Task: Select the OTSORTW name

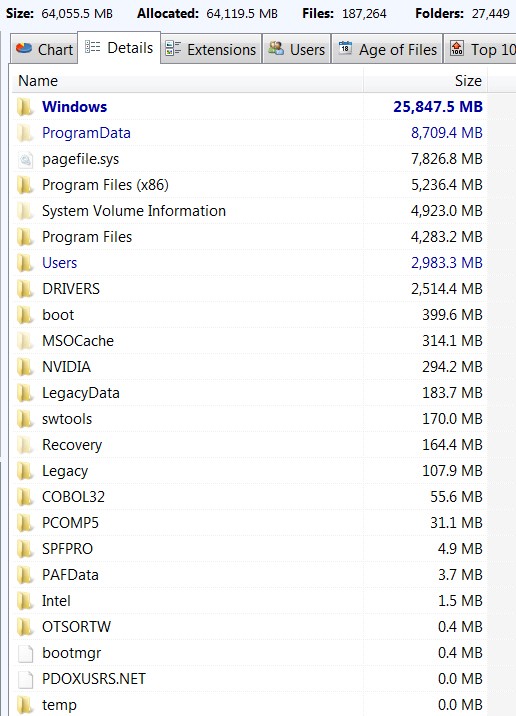Action: (x=76, y=627)
